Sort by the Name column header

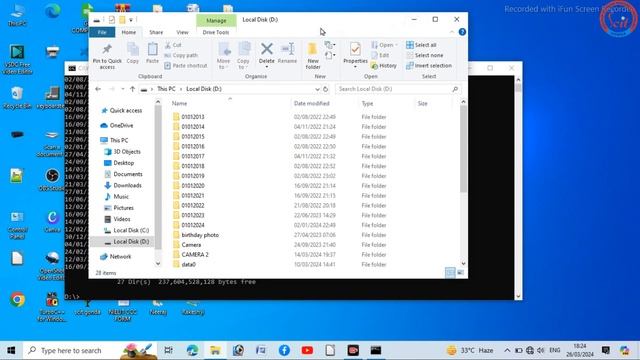230,104
